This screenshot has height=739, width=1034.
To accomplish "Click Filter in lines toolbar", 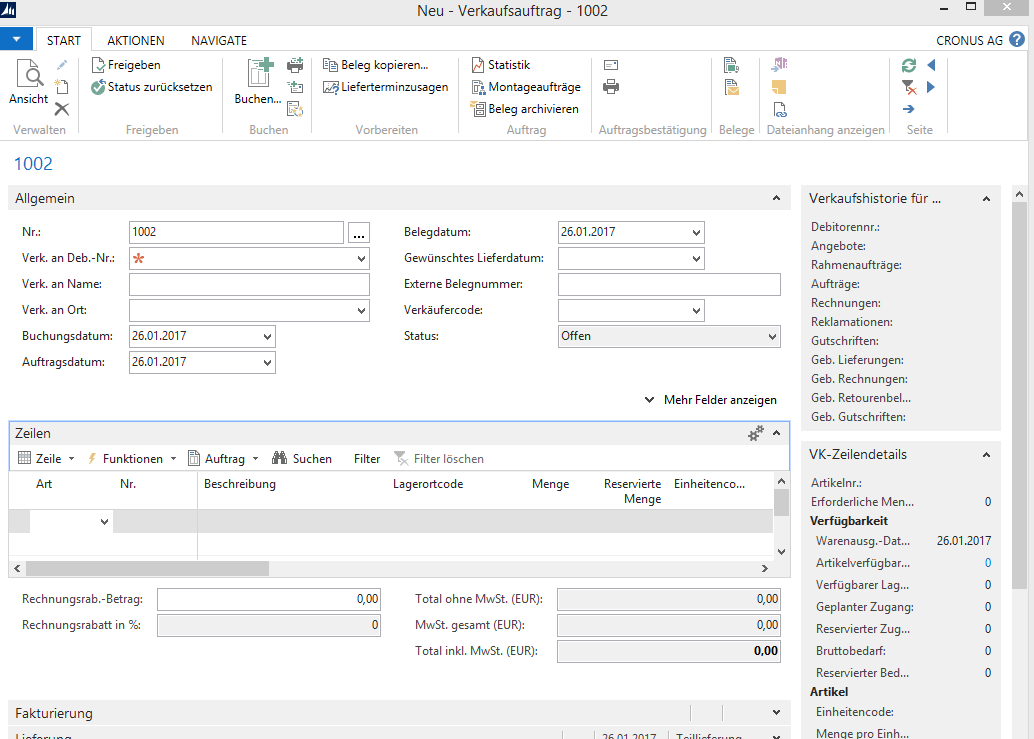I will coord(367,459).
